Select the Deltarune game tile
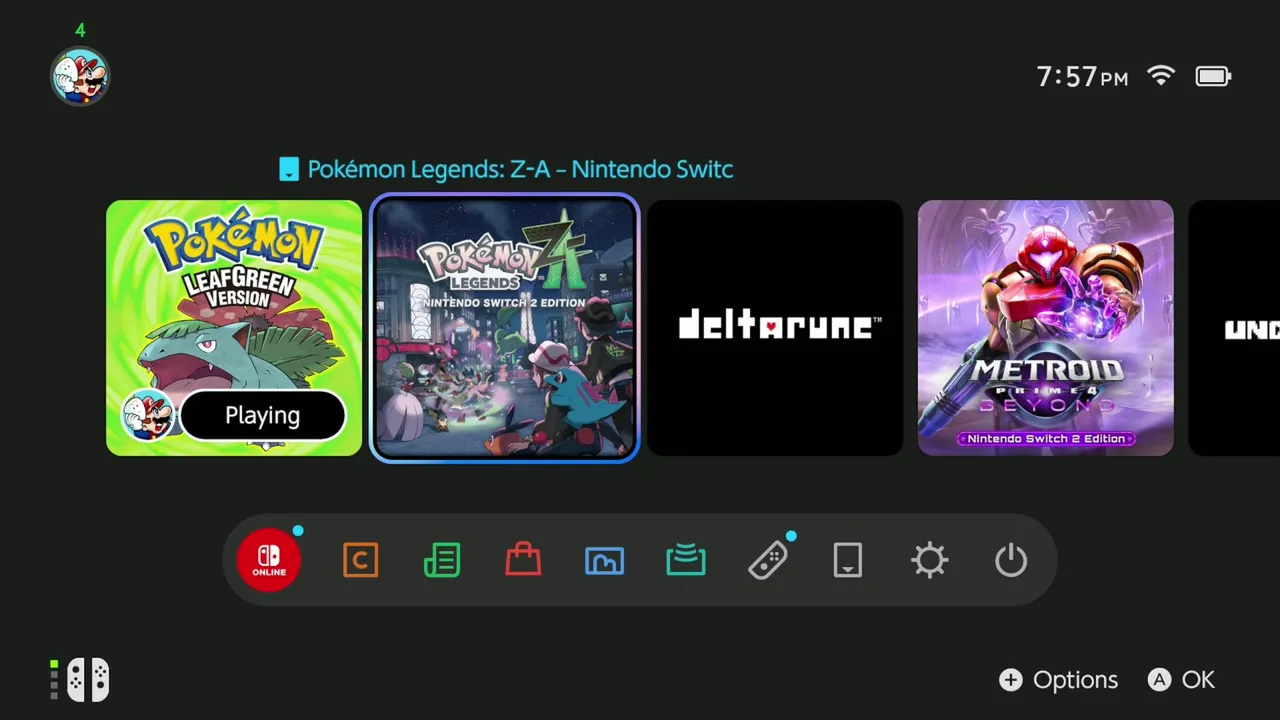This screenshot has width=1280, height=720. [775, 328]
